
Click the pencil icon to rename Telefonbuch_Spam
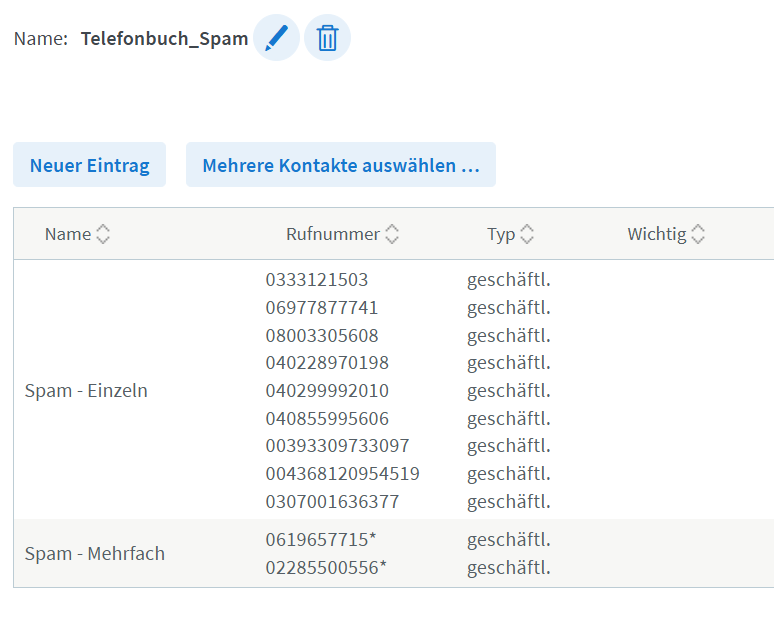tap(276, 39)
